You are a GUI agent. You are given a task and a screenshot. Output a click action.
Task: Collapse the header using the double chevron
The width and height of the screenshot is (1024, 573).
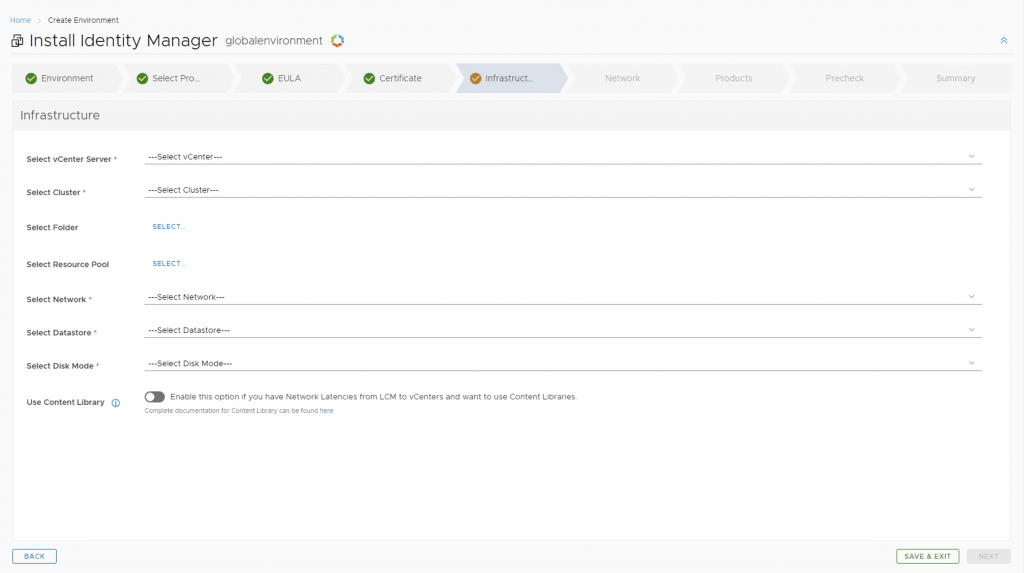1003,41
